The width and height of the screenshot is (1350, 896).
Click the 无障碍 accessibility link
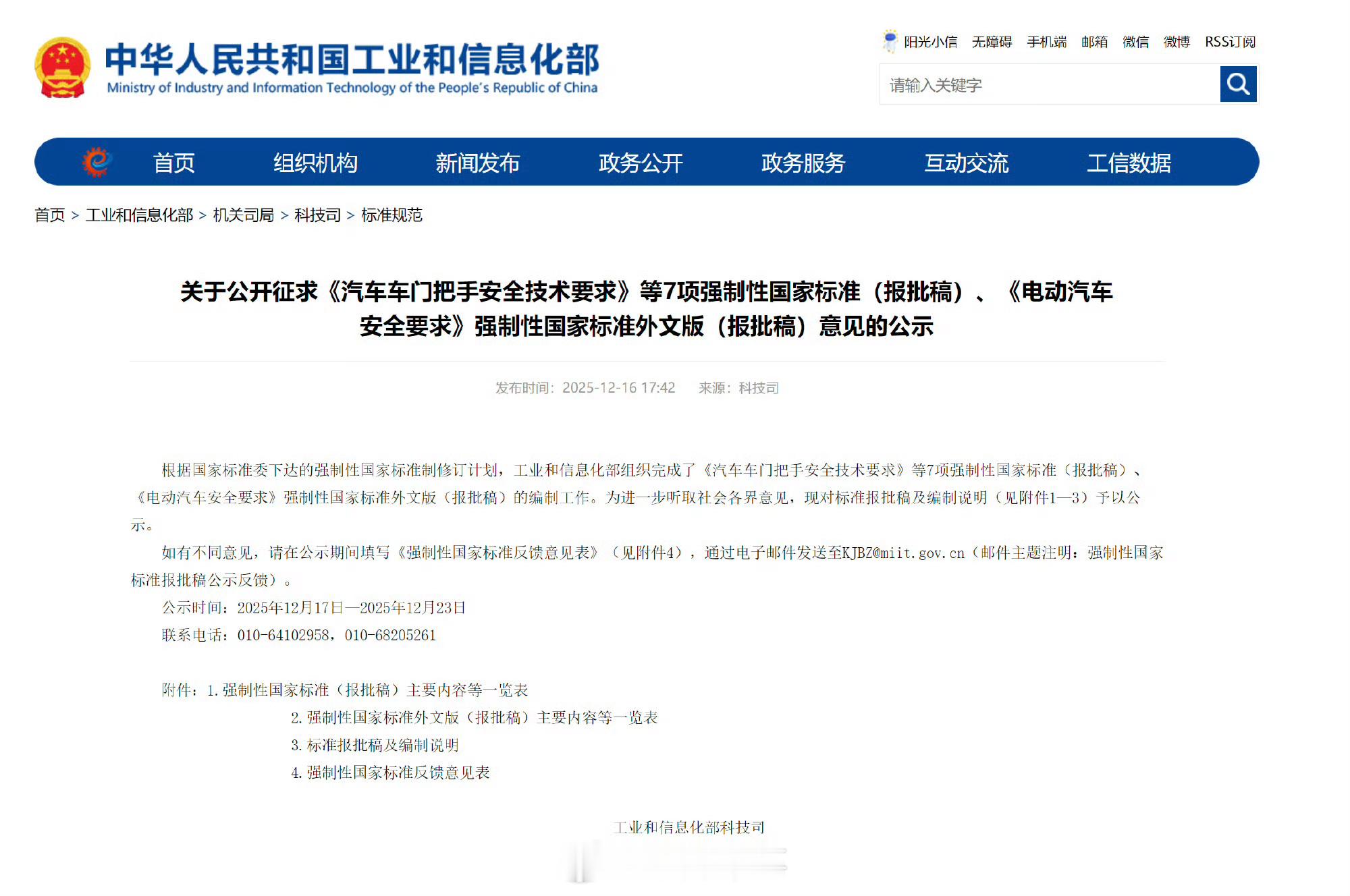point(992,42)
